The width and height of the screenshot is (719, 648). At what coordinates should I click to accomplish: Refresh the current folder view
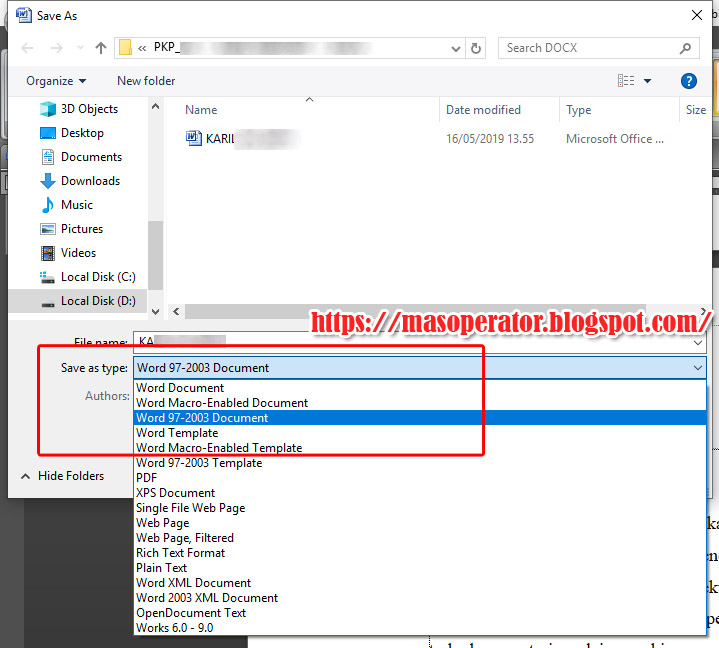point(476,48)
